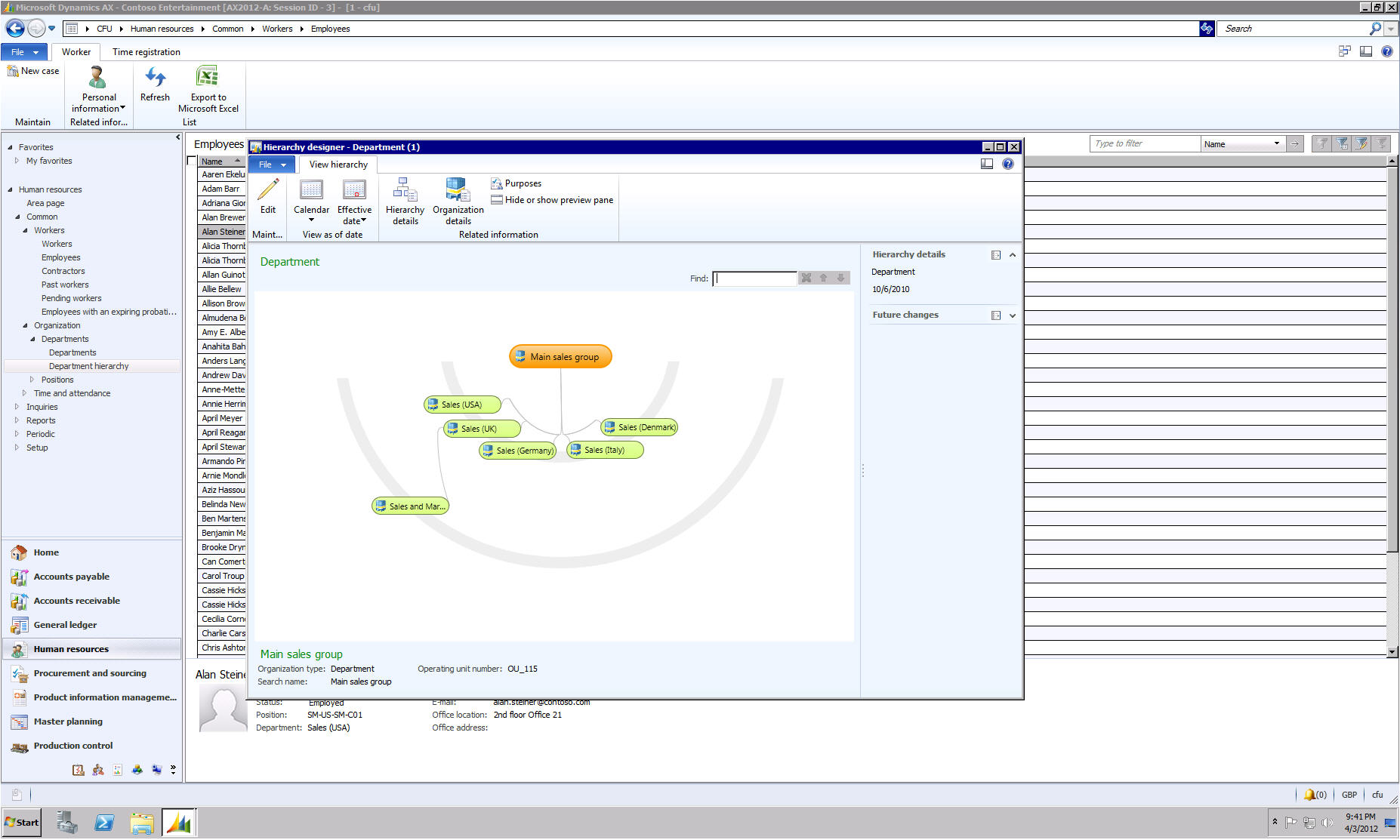Switch to the Worker ribbon tab
Screen dimensions: 1400x840
(x=76, y=52)
